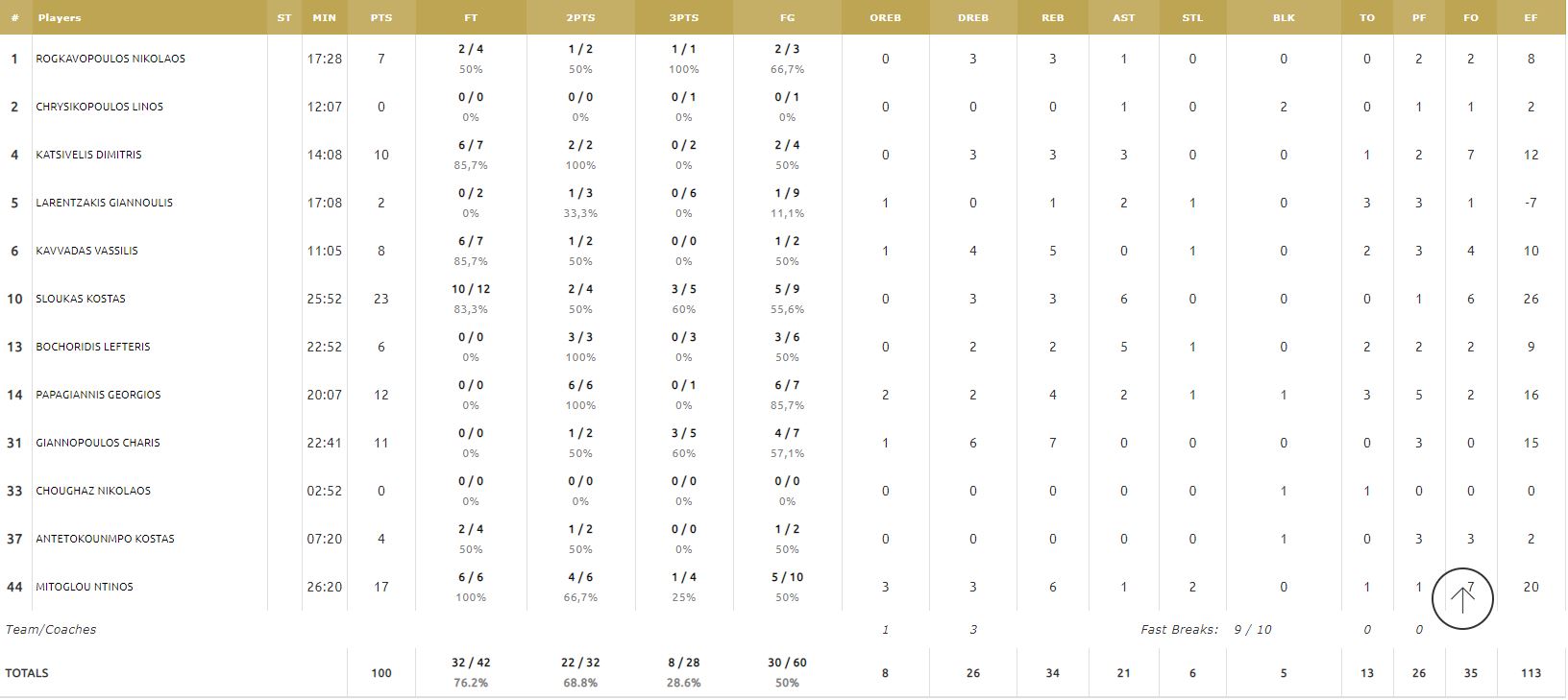Select Giannopoulos Charis player name
This screenshot has width=1568, height=700.
(x=98, y=443)
